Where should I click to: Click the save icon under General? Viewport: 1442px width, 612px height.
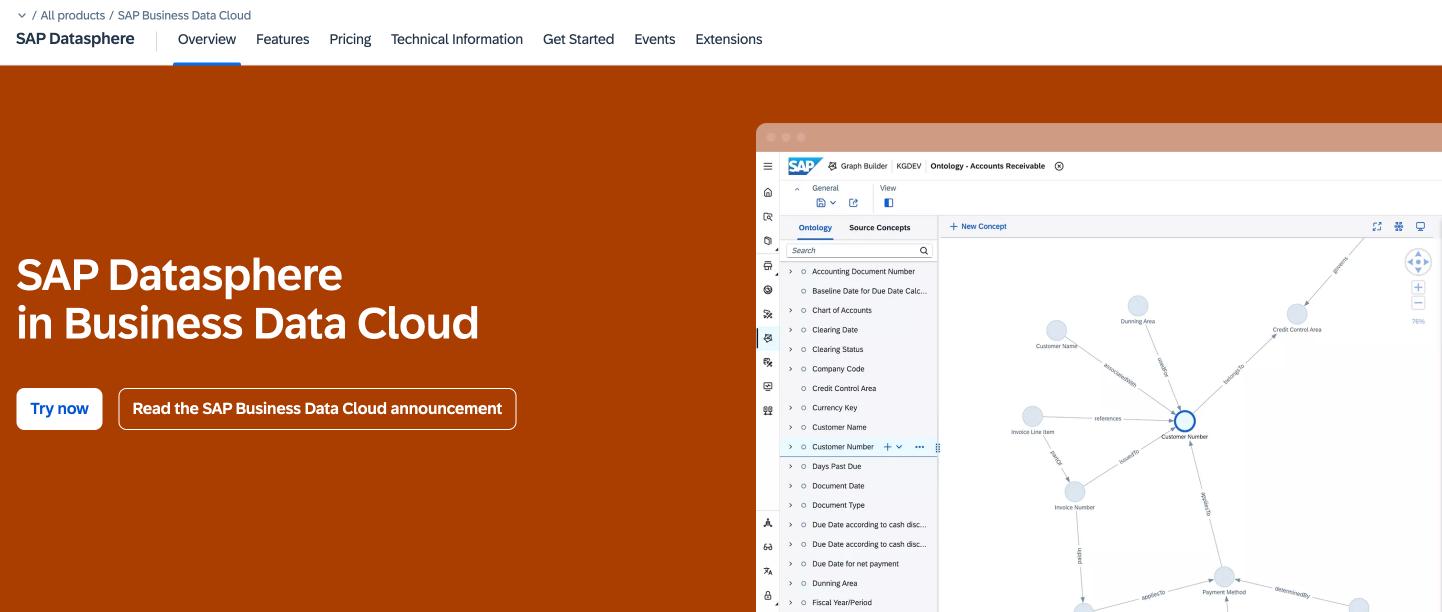coord(821,203)
